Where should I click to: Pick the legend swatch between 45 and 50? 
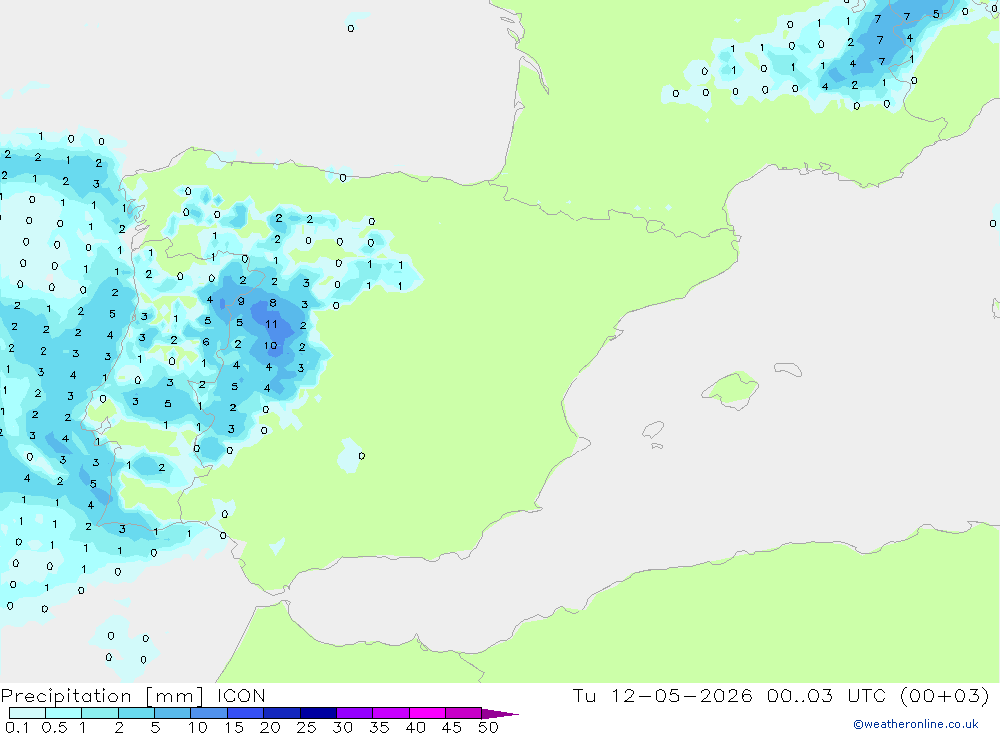pos(463,713)
